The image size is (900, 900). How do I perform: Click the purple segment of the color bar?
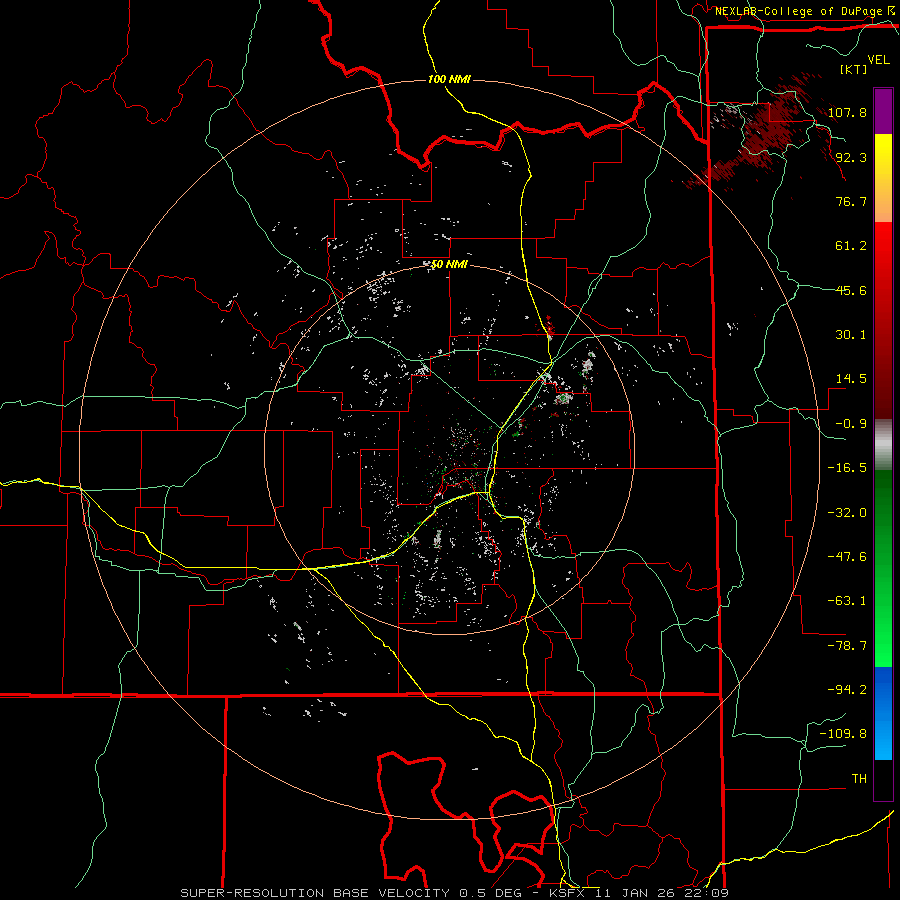[883, 111]
